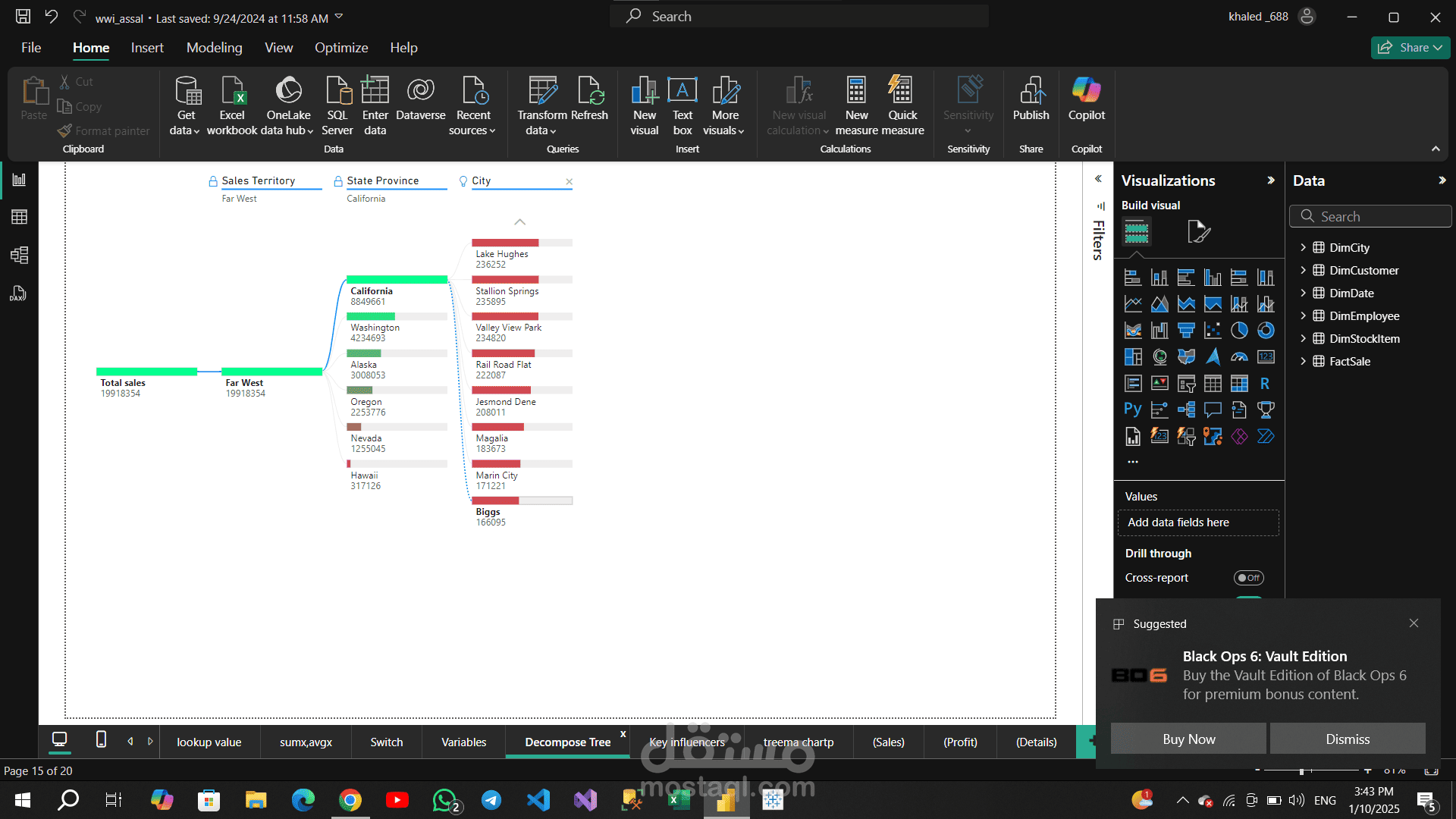
Task: Open the Insert ribbon tab
Action: (x=147, y=48)
